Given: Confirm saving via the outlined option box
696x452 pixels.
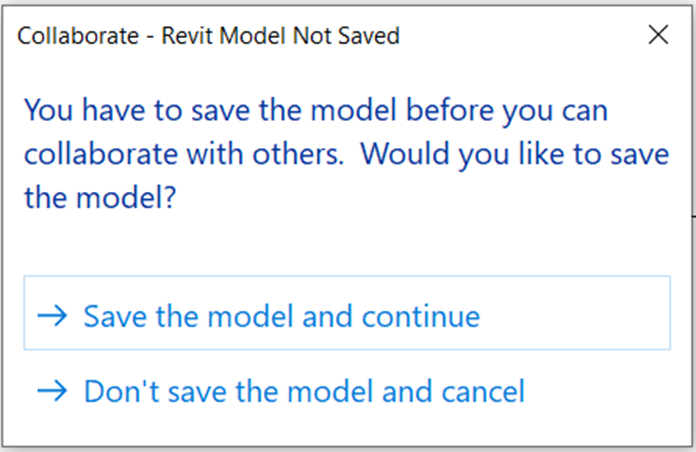Looking at the screenshot, I should pos(347,313).
